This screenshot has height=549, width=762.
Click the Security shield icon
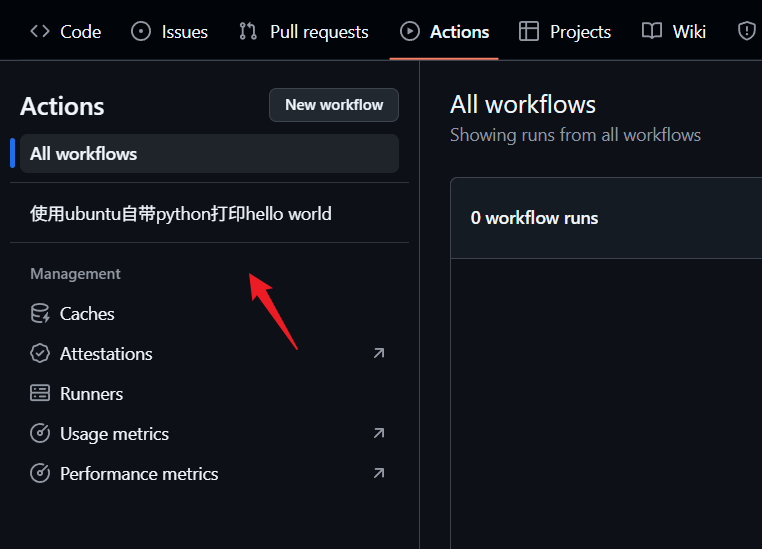[x=746, y=32]
